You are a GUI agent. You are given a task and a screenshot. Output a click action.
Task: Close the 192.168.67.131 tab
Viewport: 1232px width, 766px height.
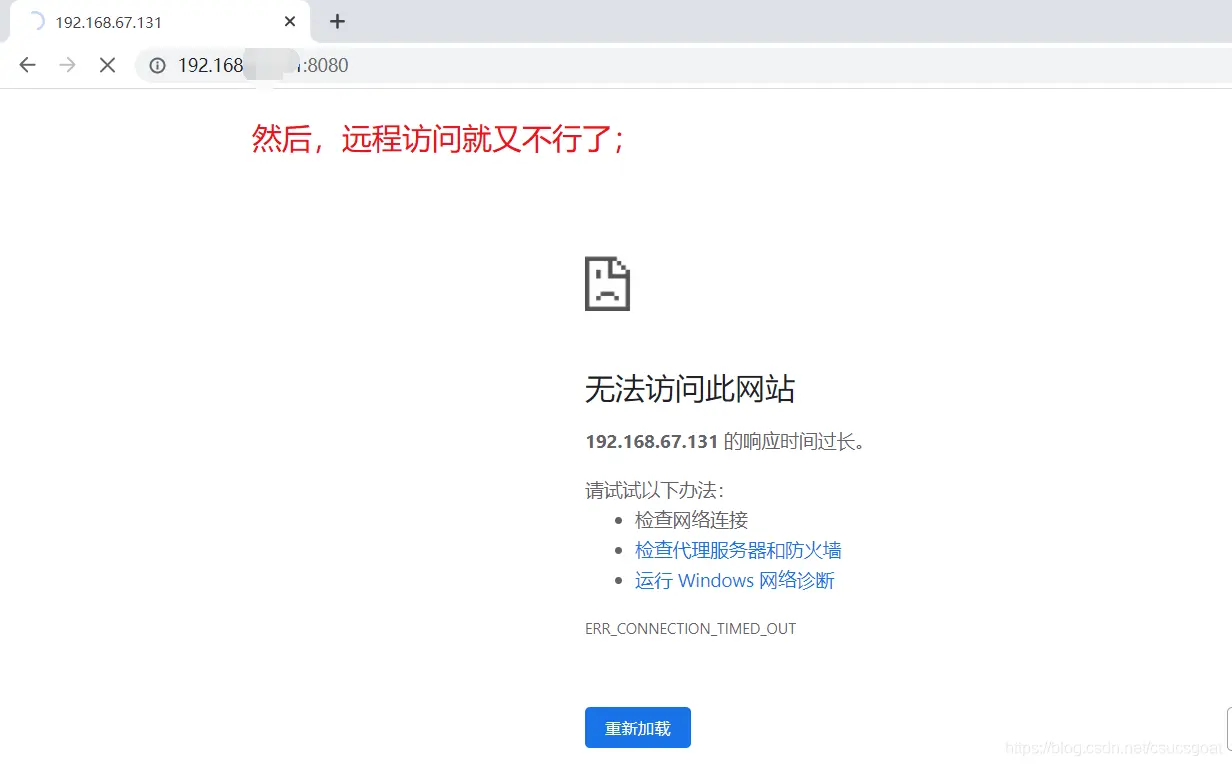290,21
